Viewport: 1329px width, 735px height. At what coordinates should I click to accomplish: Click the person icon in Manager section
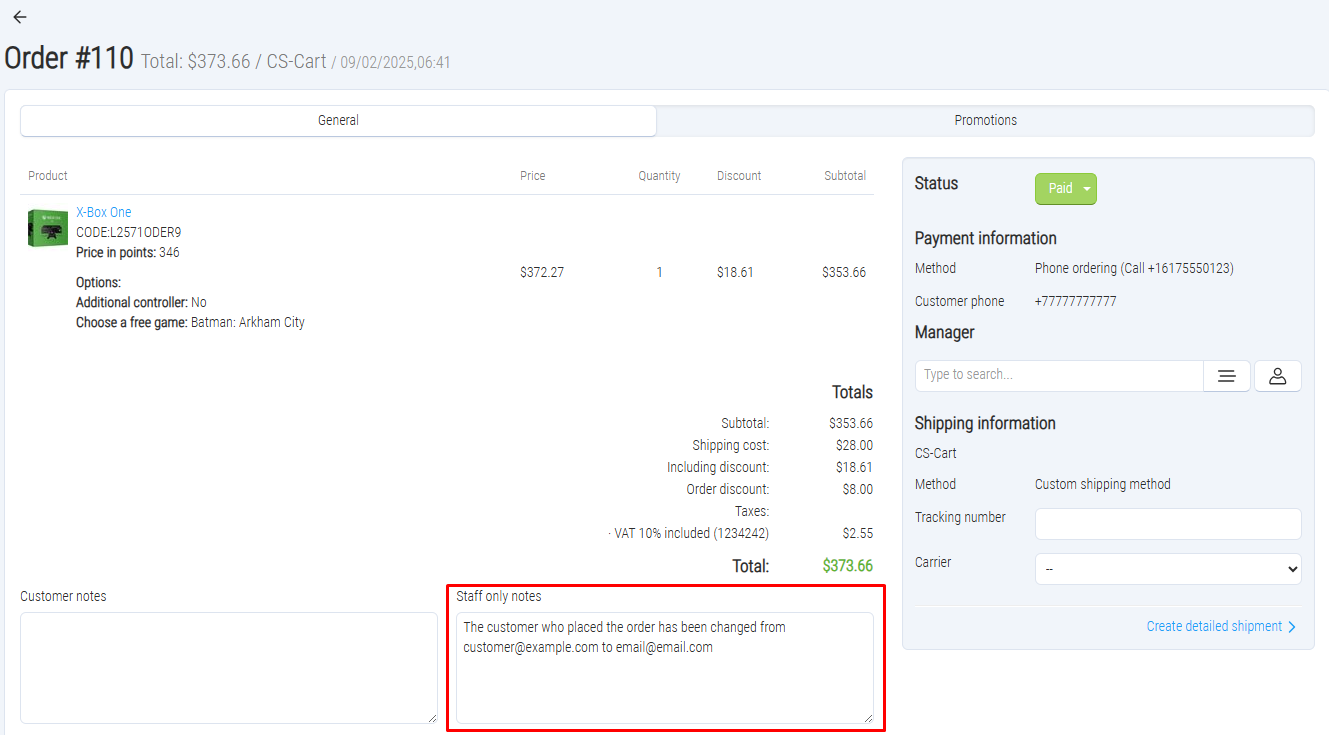tap(1277, 376)
